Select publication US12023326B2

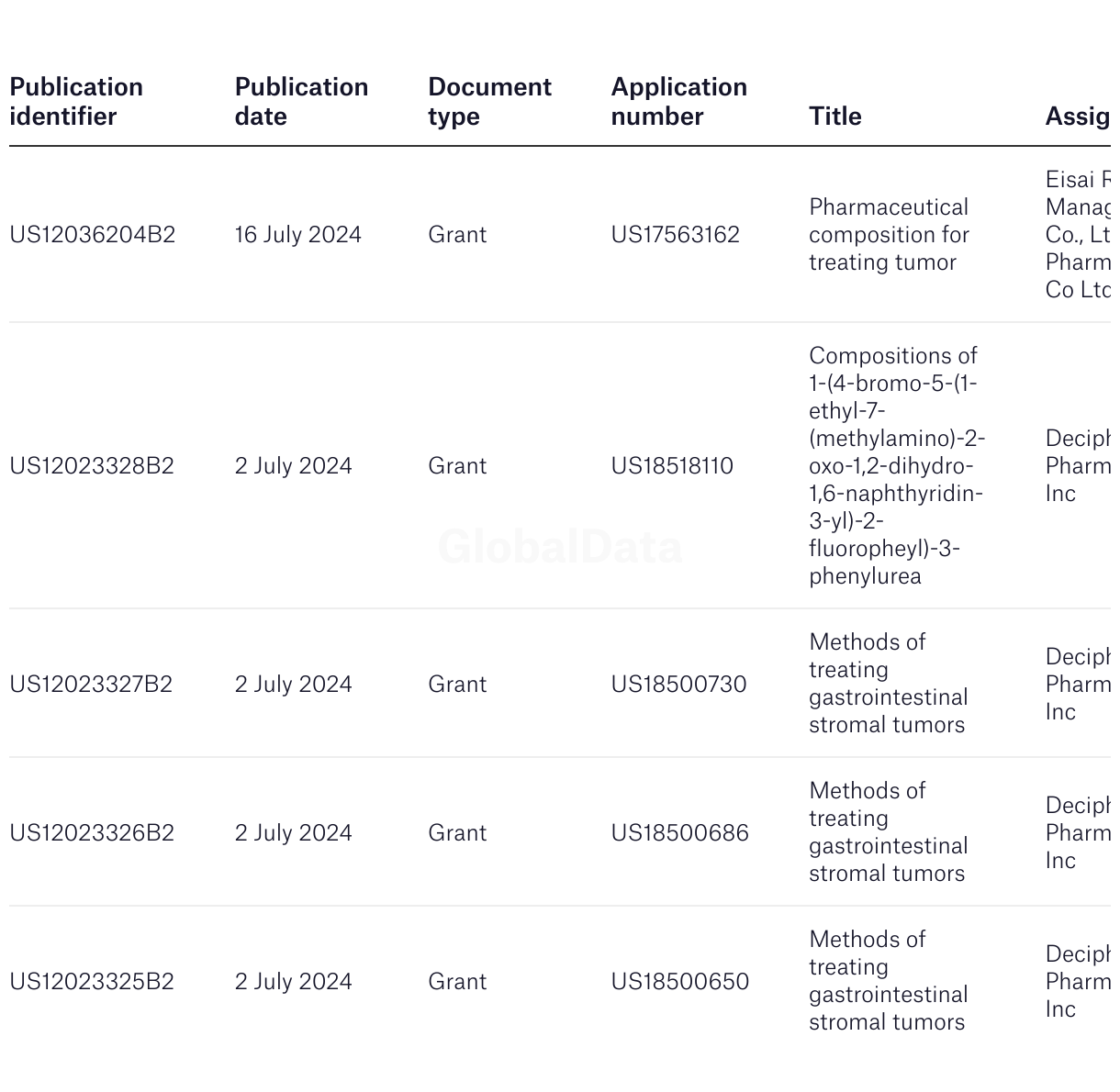pyautogui.click(x=92, y=833)
